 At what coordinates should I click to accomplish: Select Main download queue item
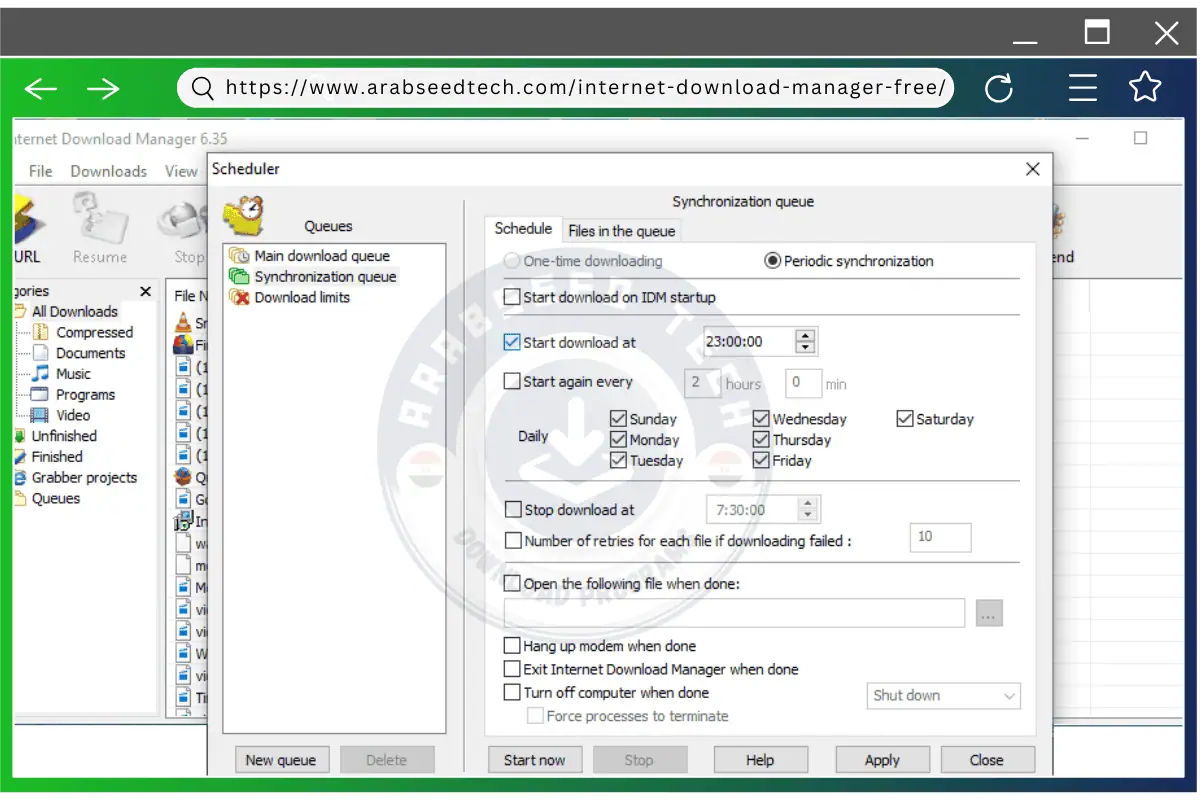click(321, 256)
